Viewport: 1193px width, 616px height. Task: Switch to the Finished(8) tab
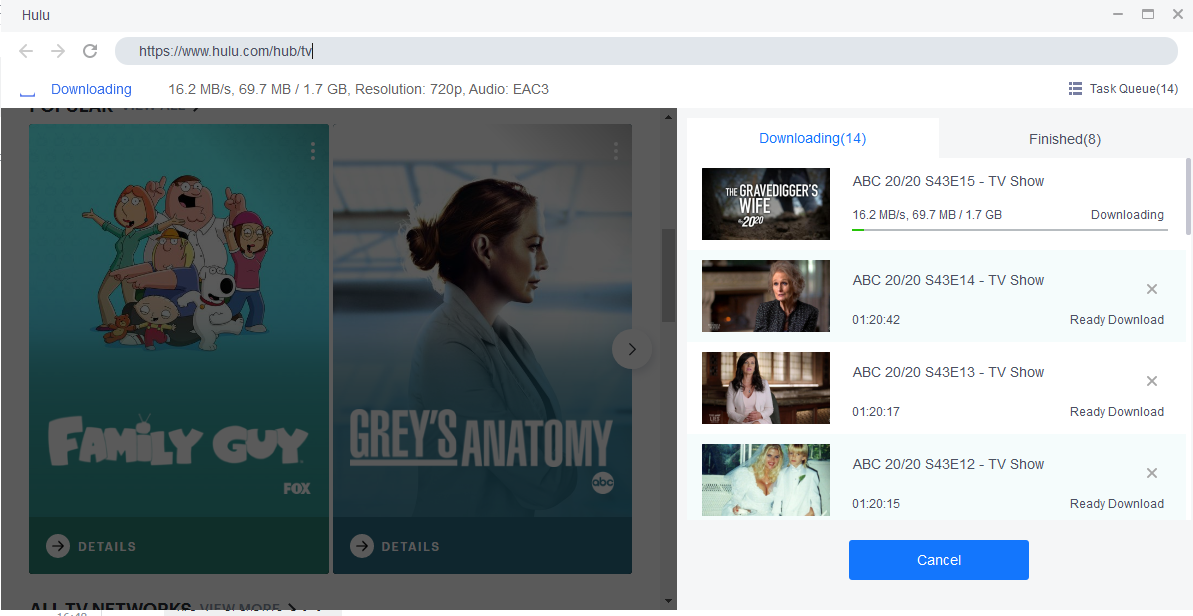pos(1064,139)
